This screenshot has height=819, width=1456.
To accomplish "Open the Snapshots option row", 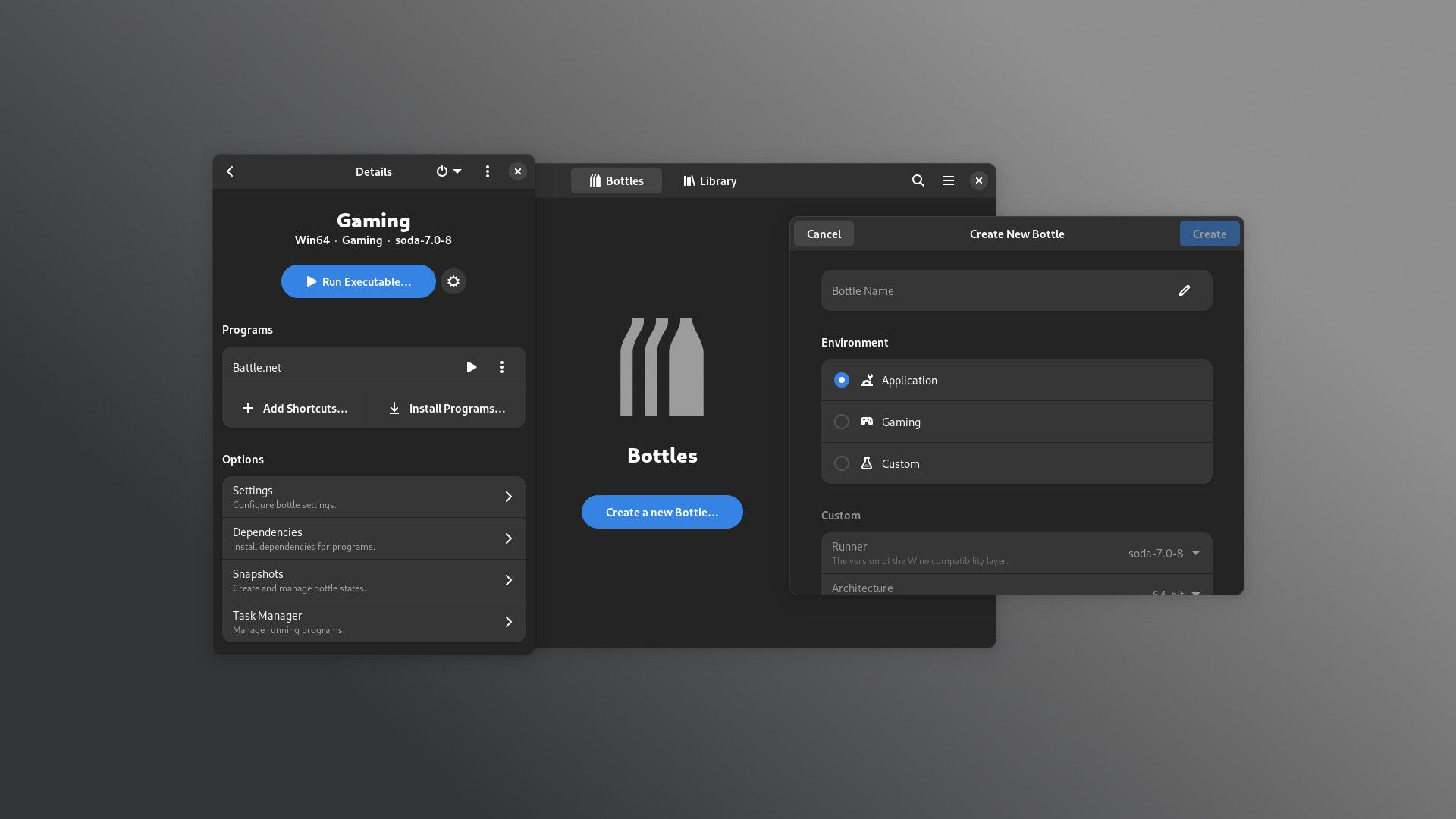I will click(x=373, y=580).
